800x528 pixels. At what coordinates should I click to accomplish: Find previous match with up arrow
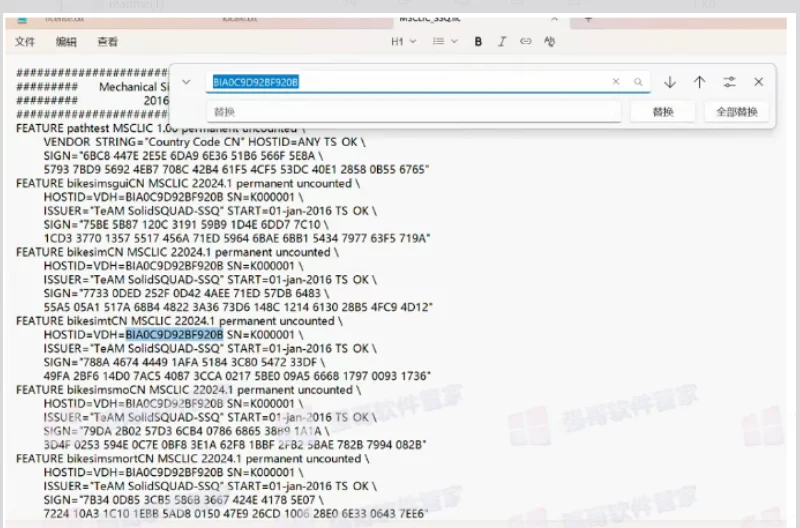[x=699, y=82]
